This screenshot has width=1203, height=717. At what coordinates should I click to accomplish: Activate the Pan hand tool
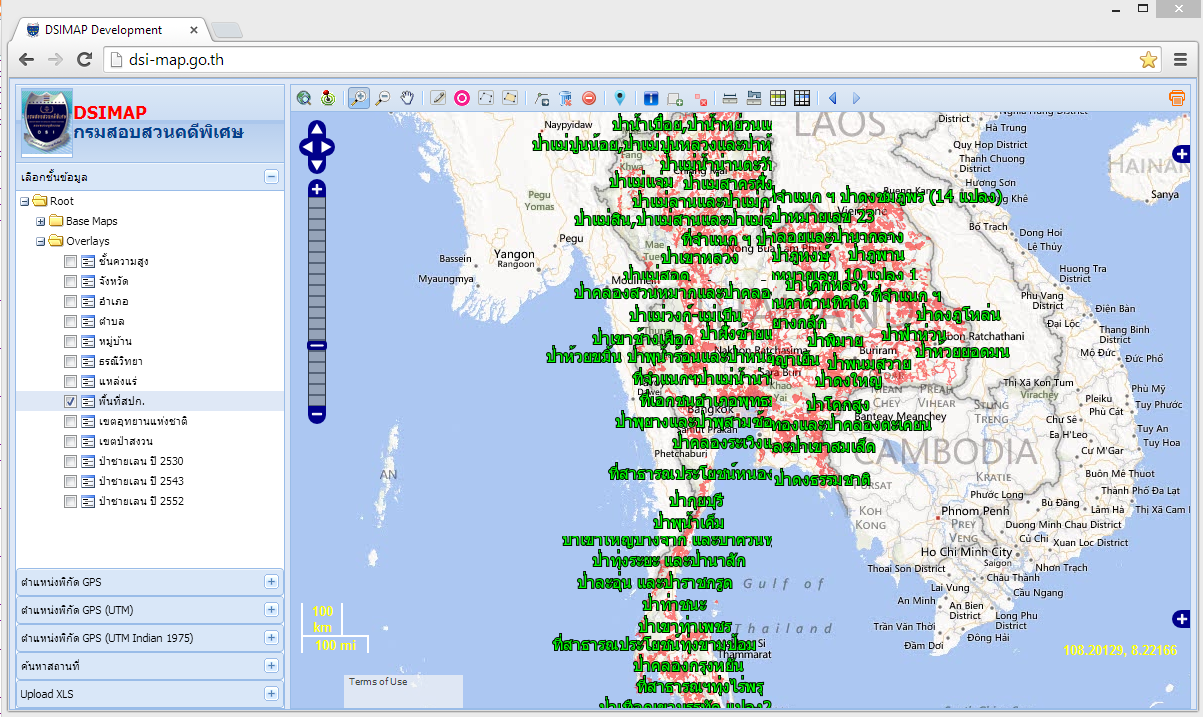pyautogui.click(x=406, y=98)
